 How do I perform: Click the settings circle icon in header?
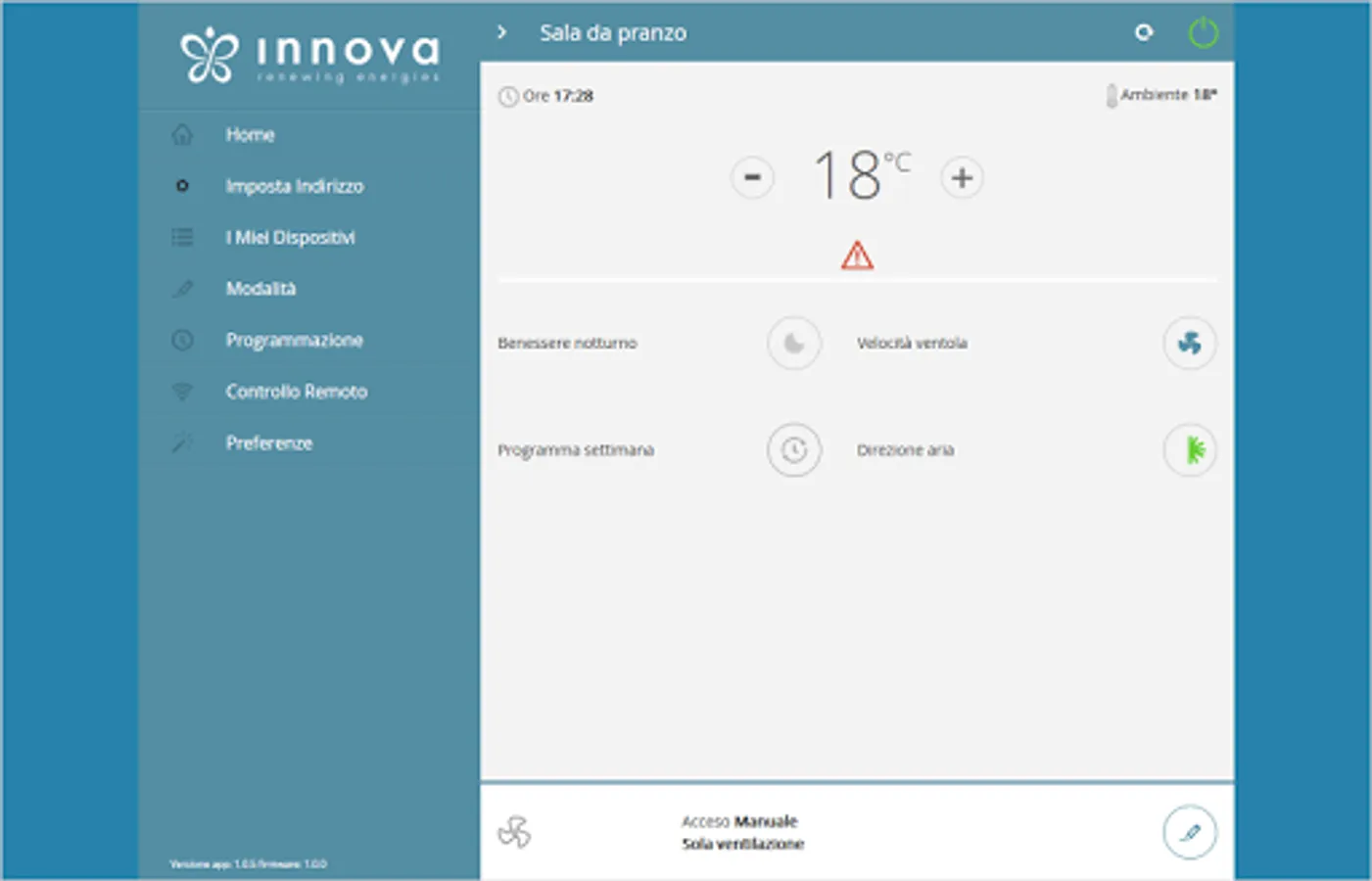[1143, 32]
